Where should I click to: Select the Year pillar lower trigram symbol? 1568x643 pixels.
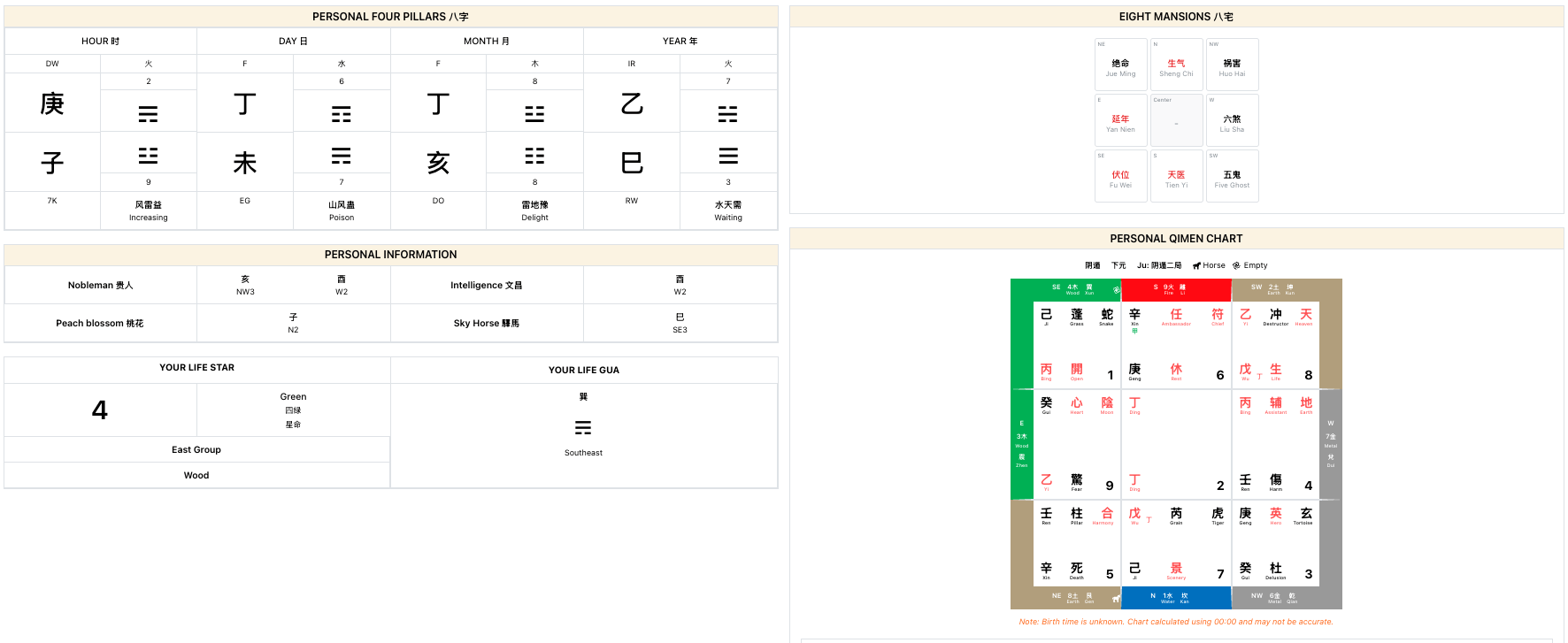click(x=728, y=156)
